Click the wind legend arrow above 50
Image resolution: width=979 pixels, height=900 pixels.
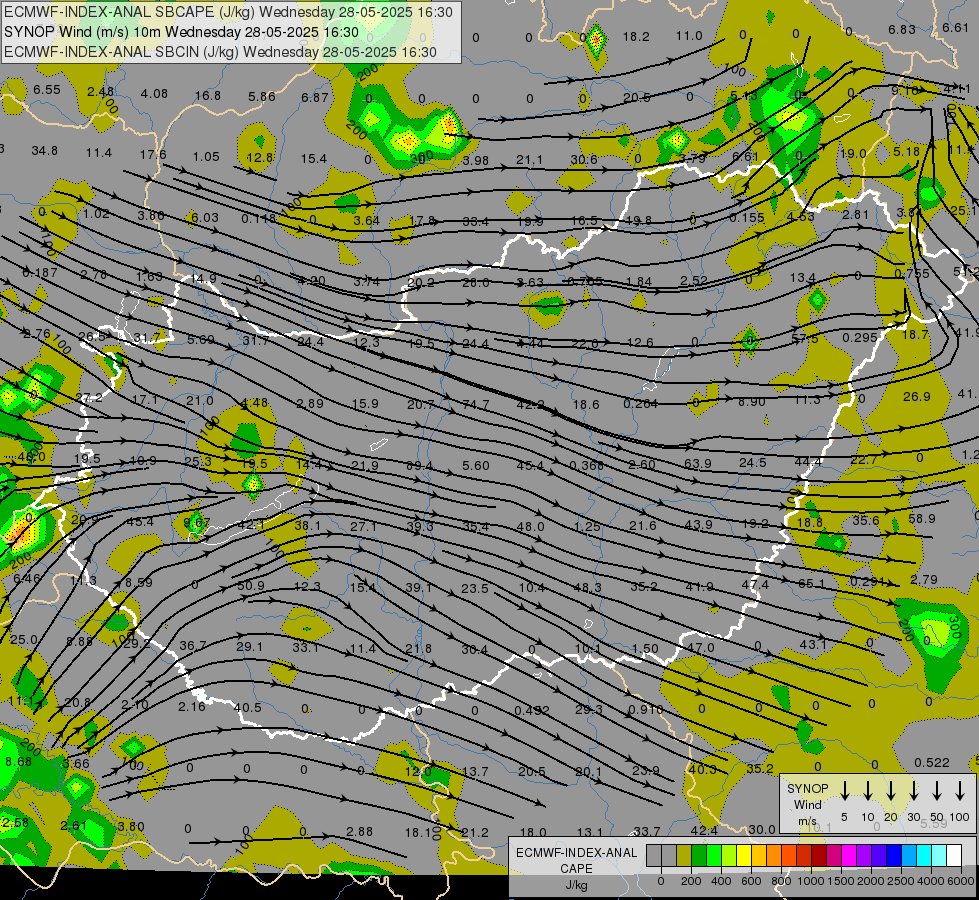pyautogui.click(x=937, y=791)
